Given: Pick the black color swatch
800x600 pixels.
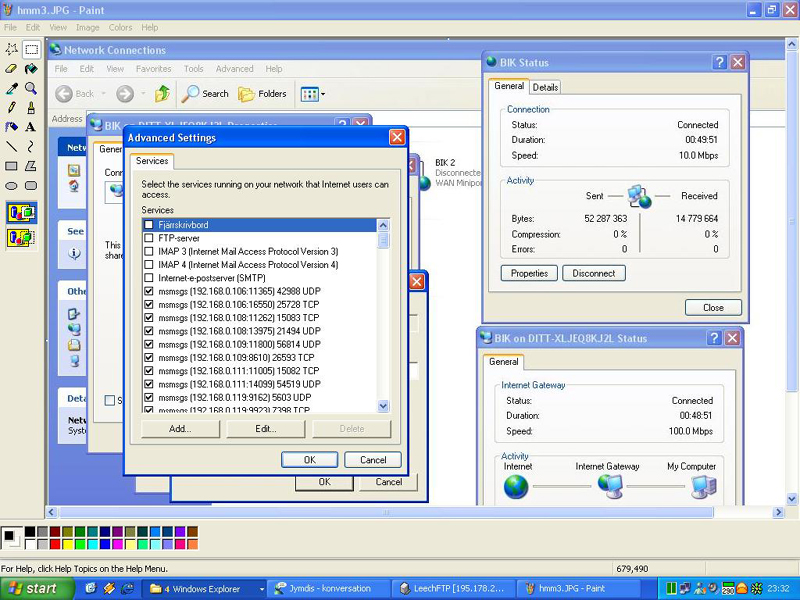Looking at the screenshot, I should tap(31, 532).
